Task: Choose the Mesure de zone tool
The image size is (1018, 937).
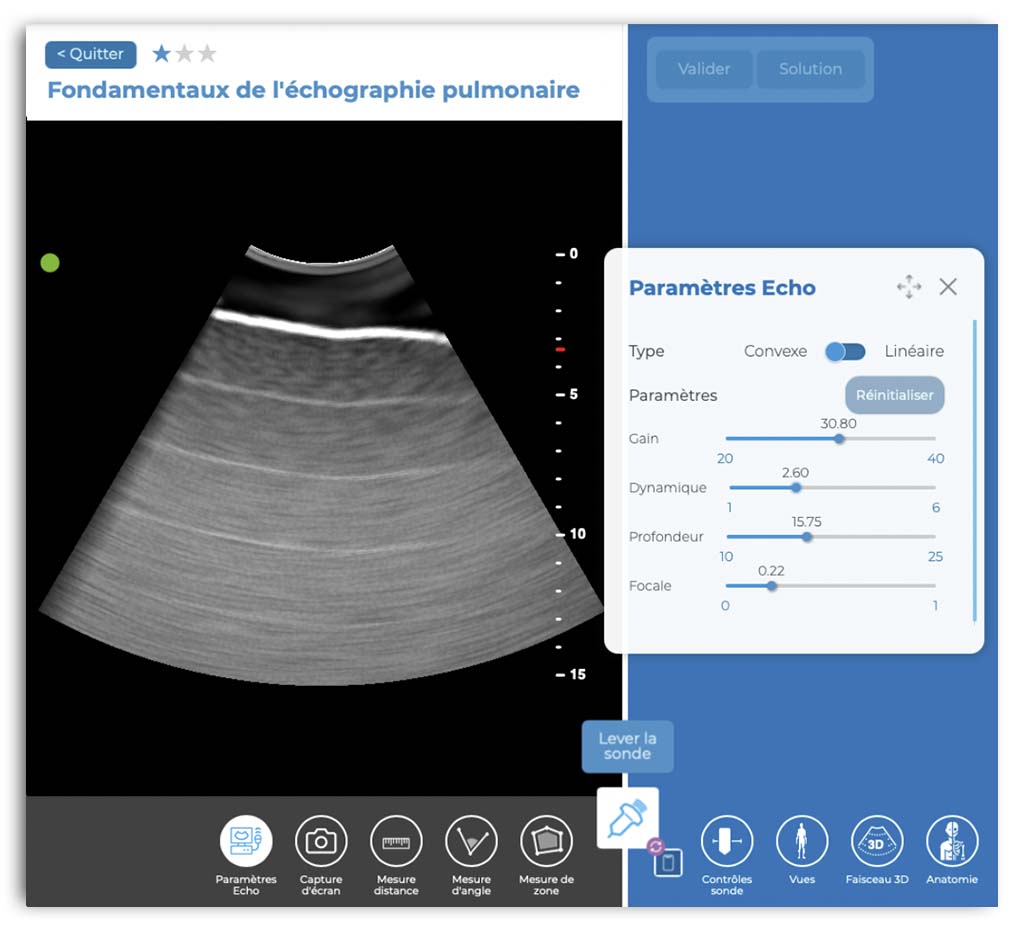Action: (546, 841)
